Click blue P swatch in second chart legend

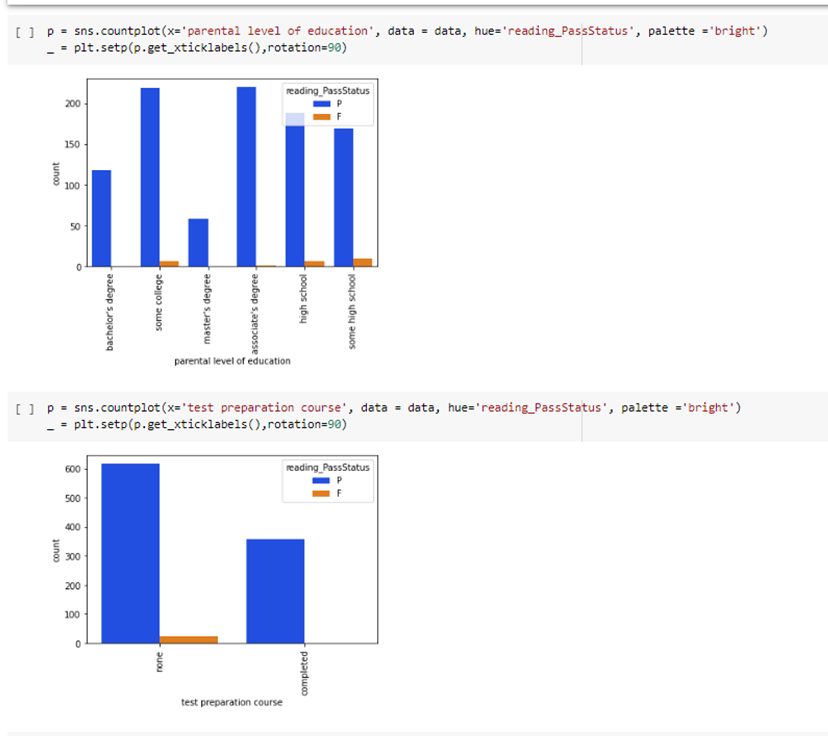click(321, 480)
